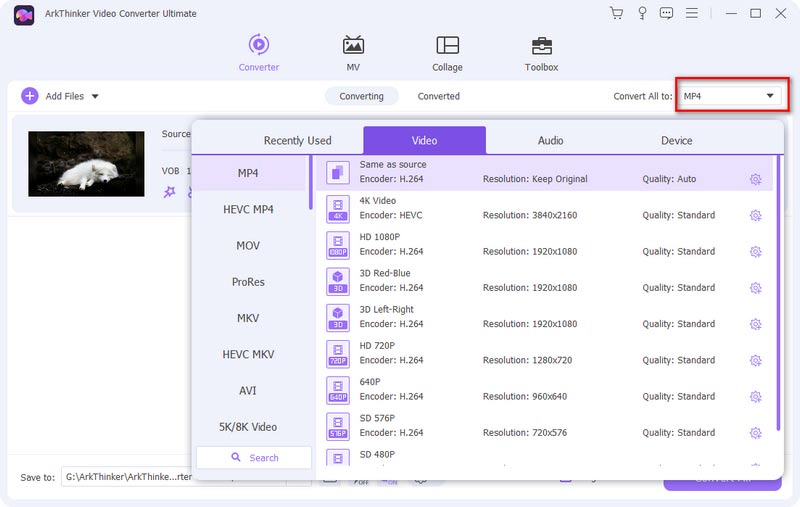The image size is (800, 507).
Task: Maximize the ArkThinker window
Action: click(756, 14)
